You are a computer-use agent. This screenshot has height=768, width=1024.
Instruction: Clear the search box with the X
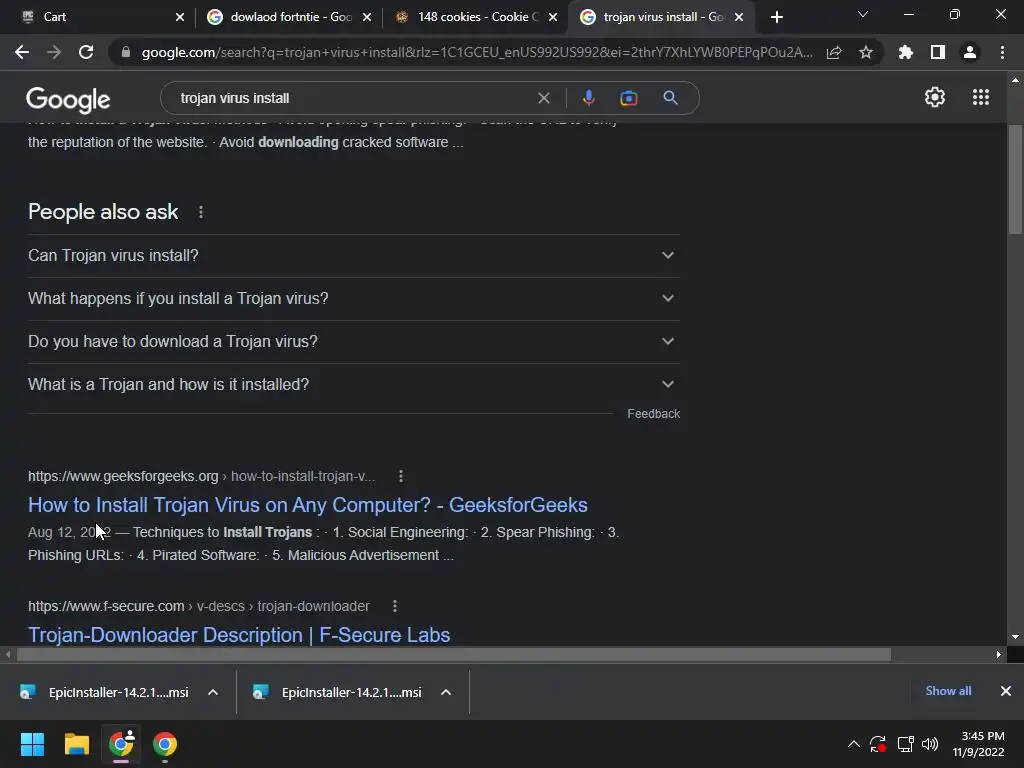pos(543,98)
